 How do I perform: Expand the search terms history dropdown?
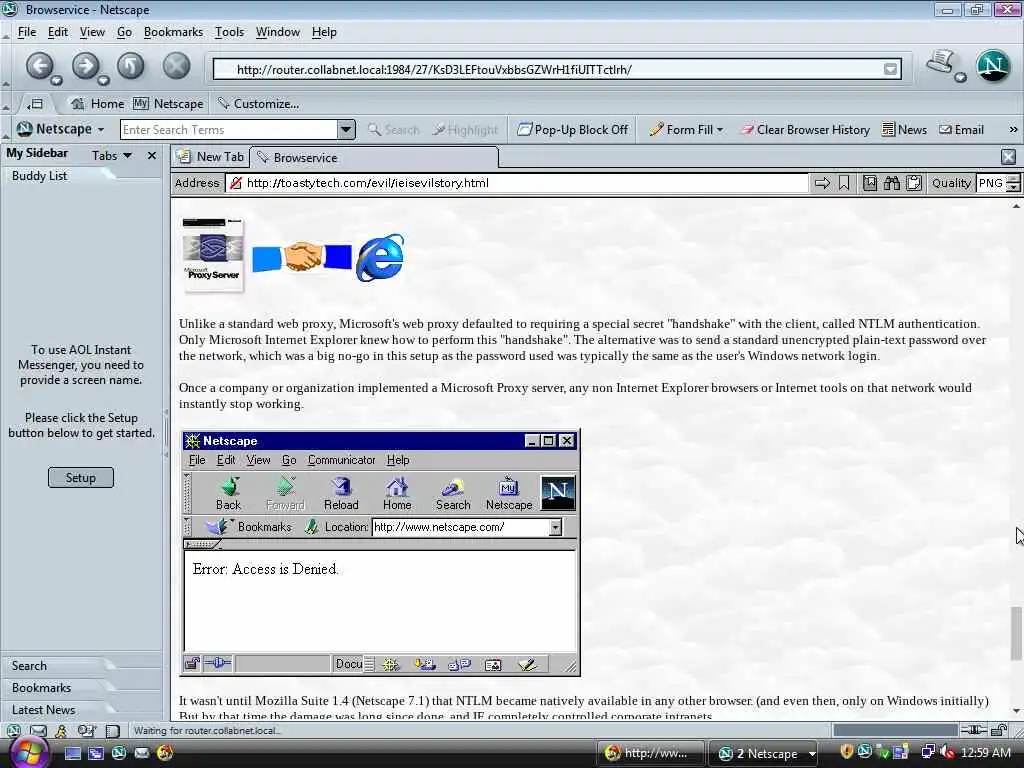coord(346,129)
